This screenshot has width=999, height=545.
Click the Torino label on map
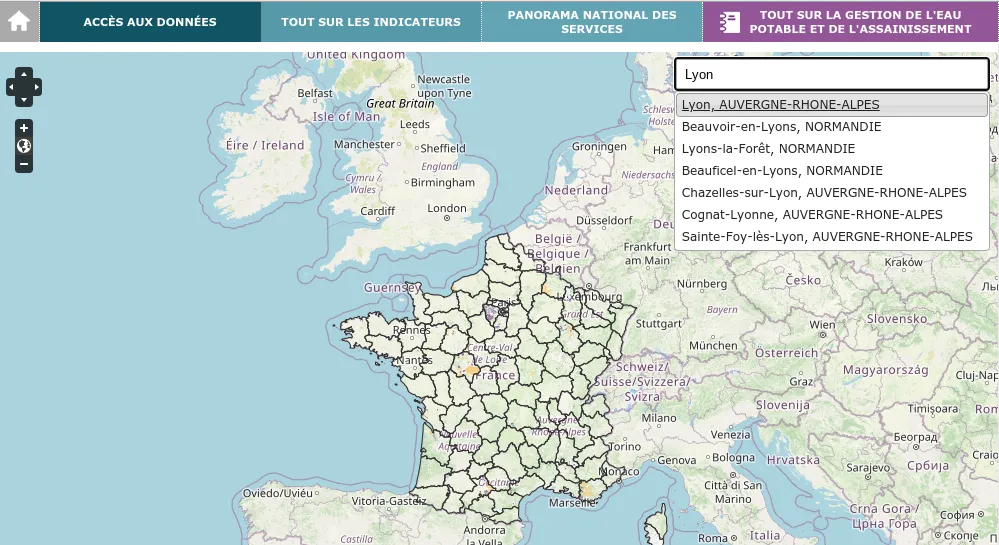624,447
